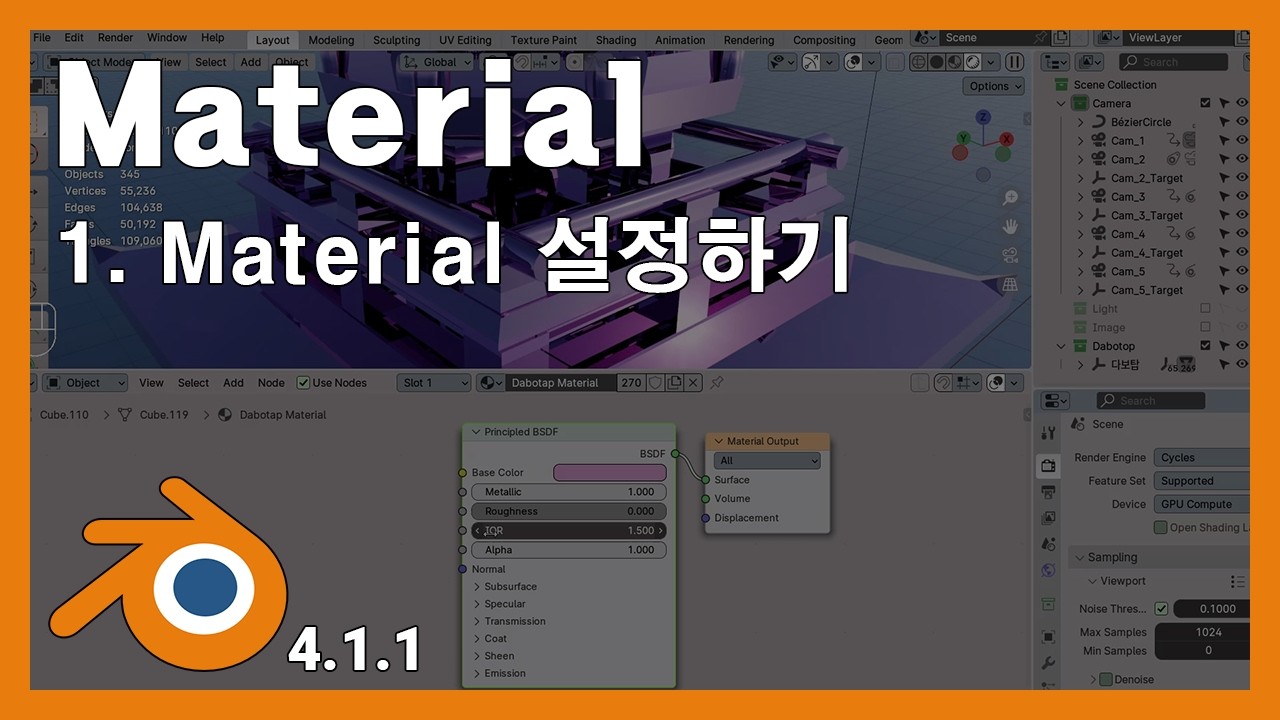Screen dimensions: 1280x720
Task: Open Device dropdown showing GPU Compute
Action: point(1202,504)
